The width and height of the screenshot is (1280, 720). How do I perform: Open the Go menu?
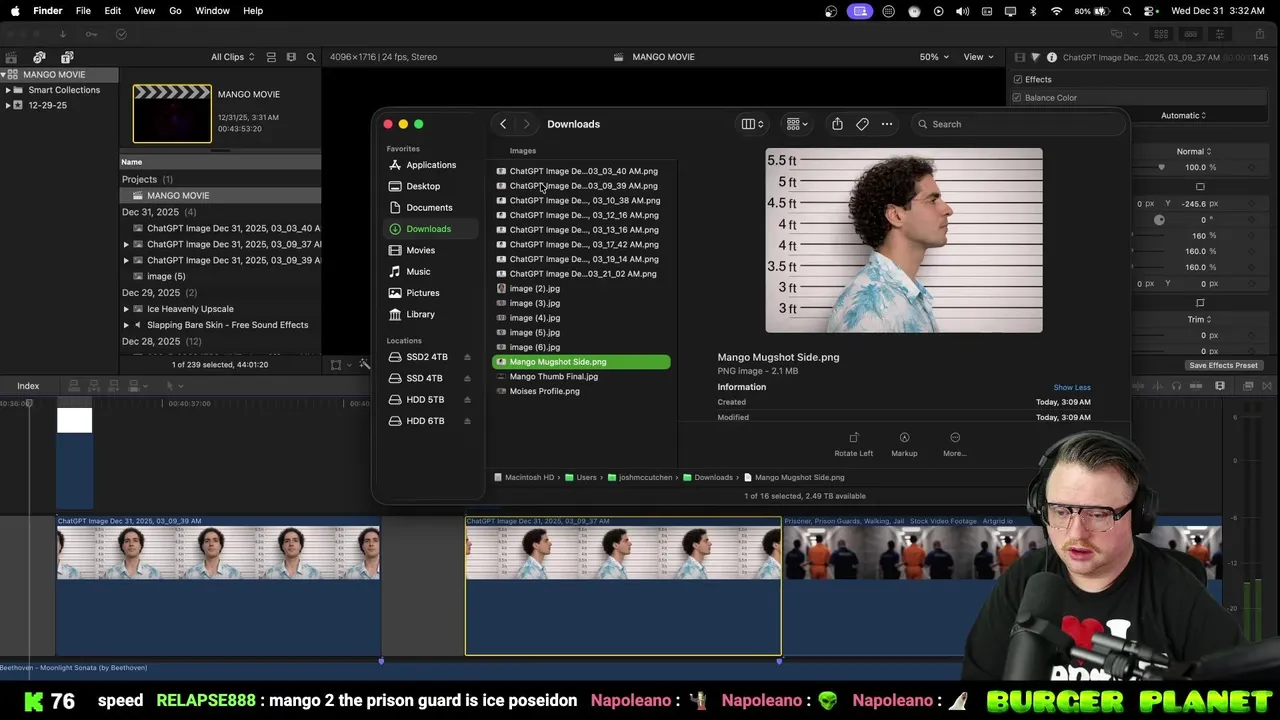pos(175,11)
